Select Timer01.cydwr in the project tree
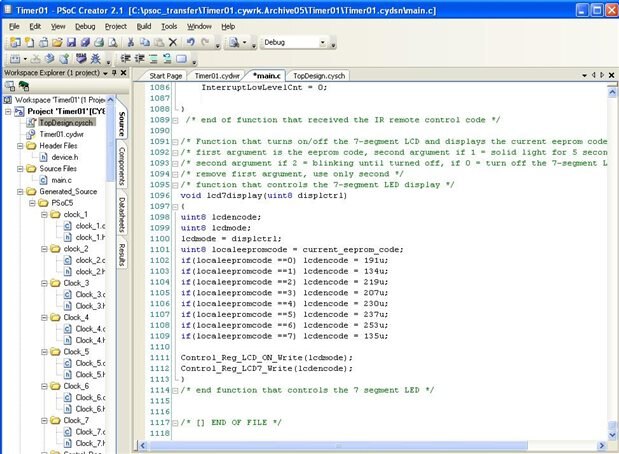Screen dimensions: 619x454 pos(59,133)
